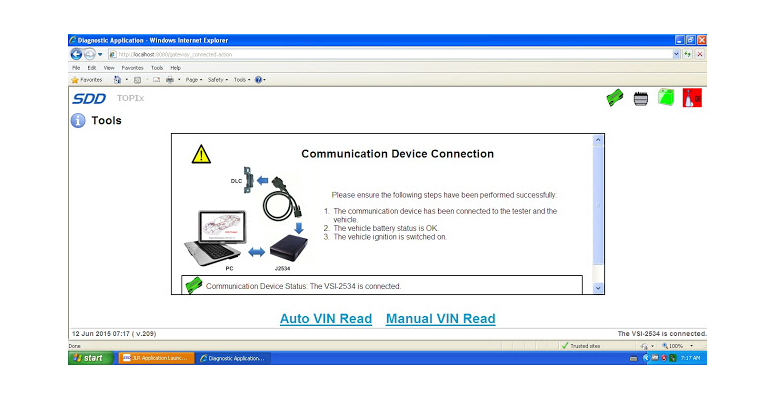Click the Communication Device Status text

click(304, 286)
